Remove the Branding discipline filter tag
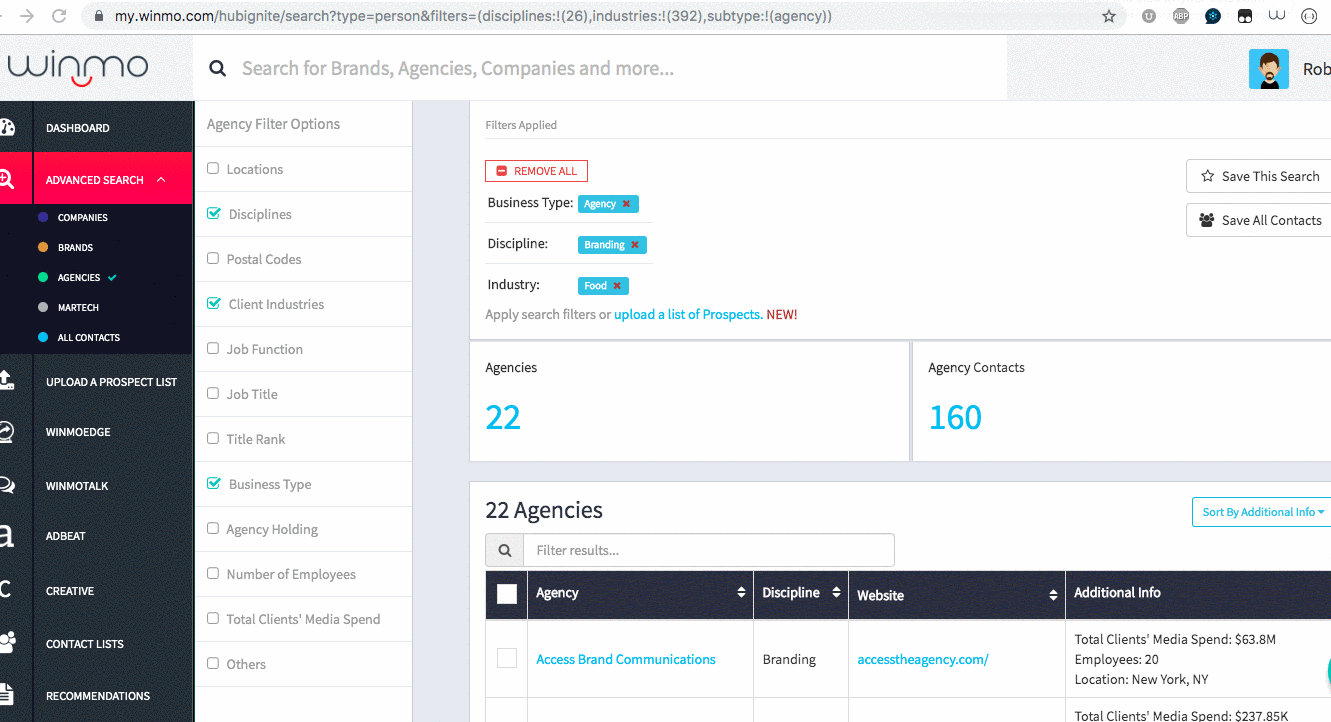 pyautogui.click(x=634, y=245)
